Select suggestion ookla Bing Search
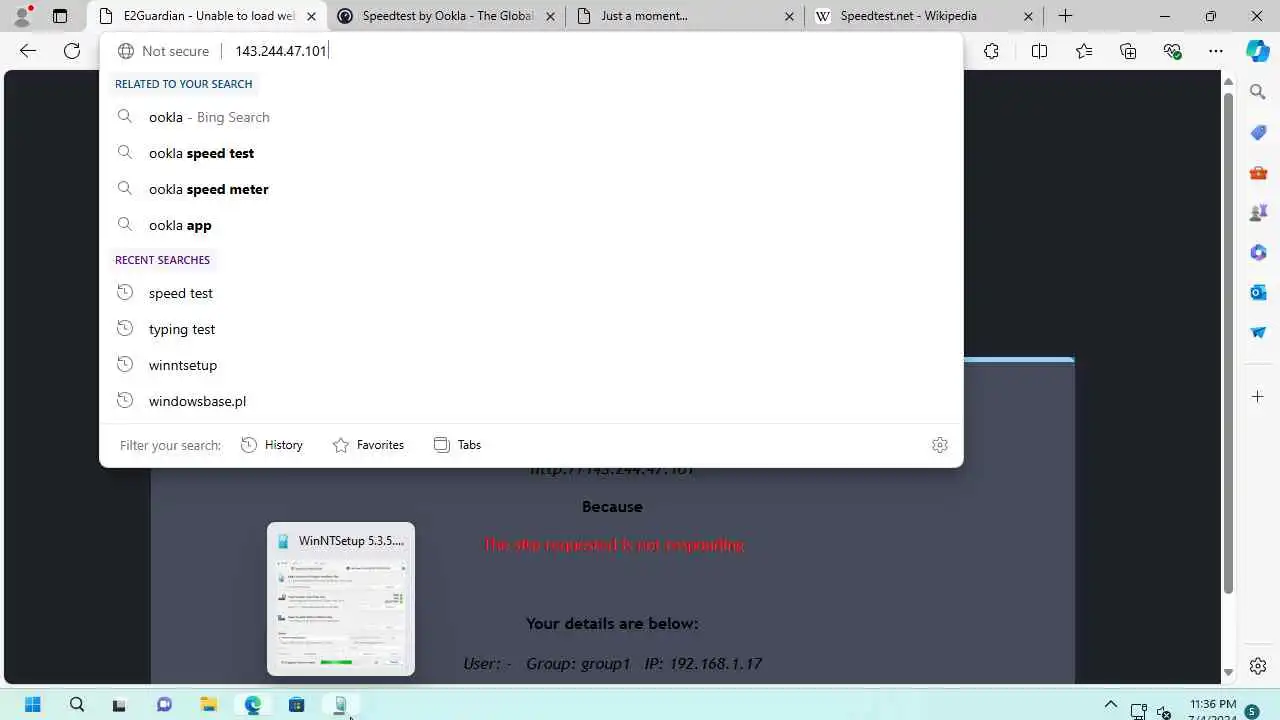Screen dimensions: 1280x720 coord(531,117)
